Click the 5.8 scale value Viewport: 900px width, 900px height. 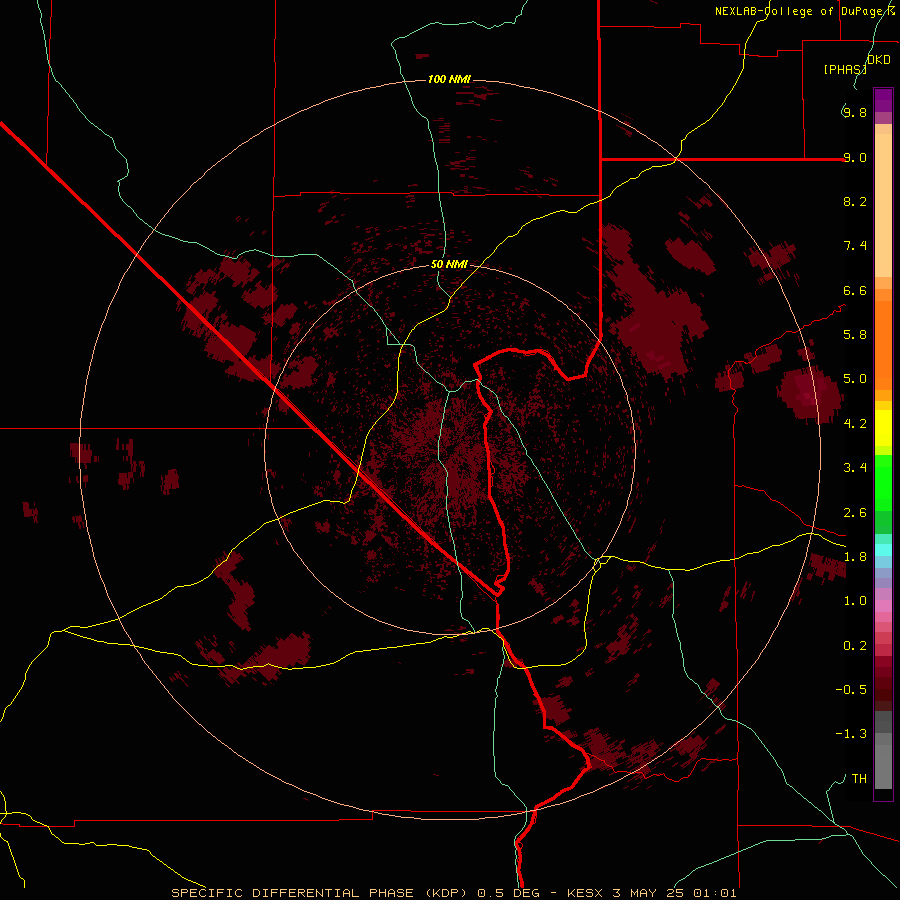click(x=855, y=334)
